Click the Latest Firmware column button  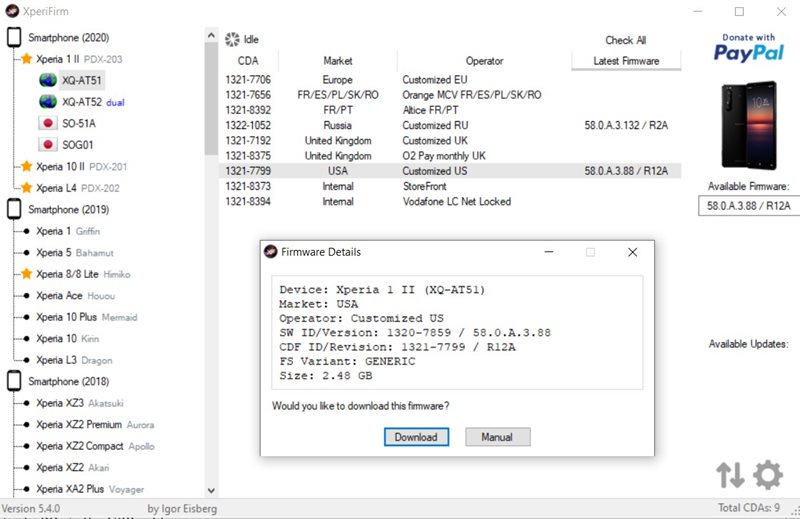[626, 61]
